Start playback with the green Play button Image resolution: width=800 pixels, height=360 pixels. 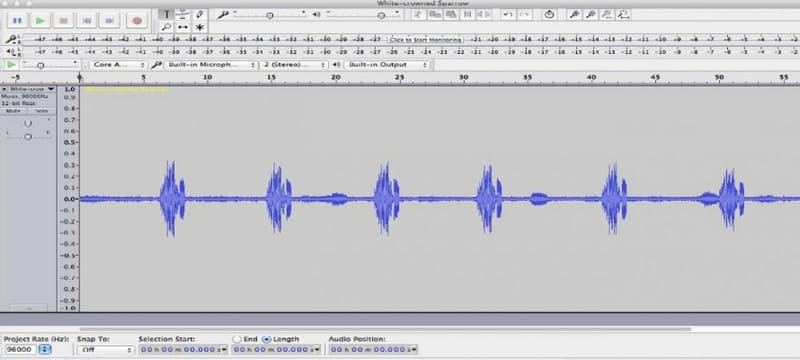click(x=40, y=20)
